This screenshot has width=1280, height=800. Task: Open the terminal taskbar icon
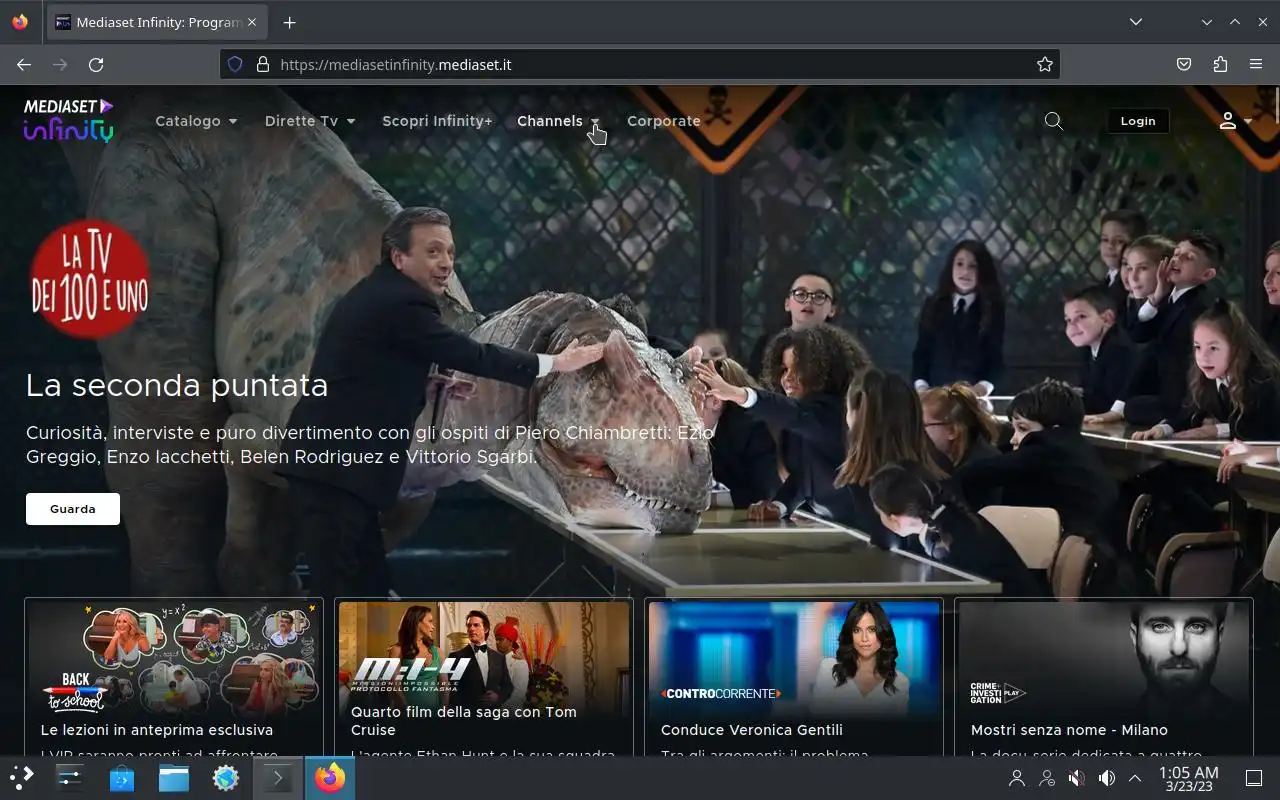click(277, 777)
